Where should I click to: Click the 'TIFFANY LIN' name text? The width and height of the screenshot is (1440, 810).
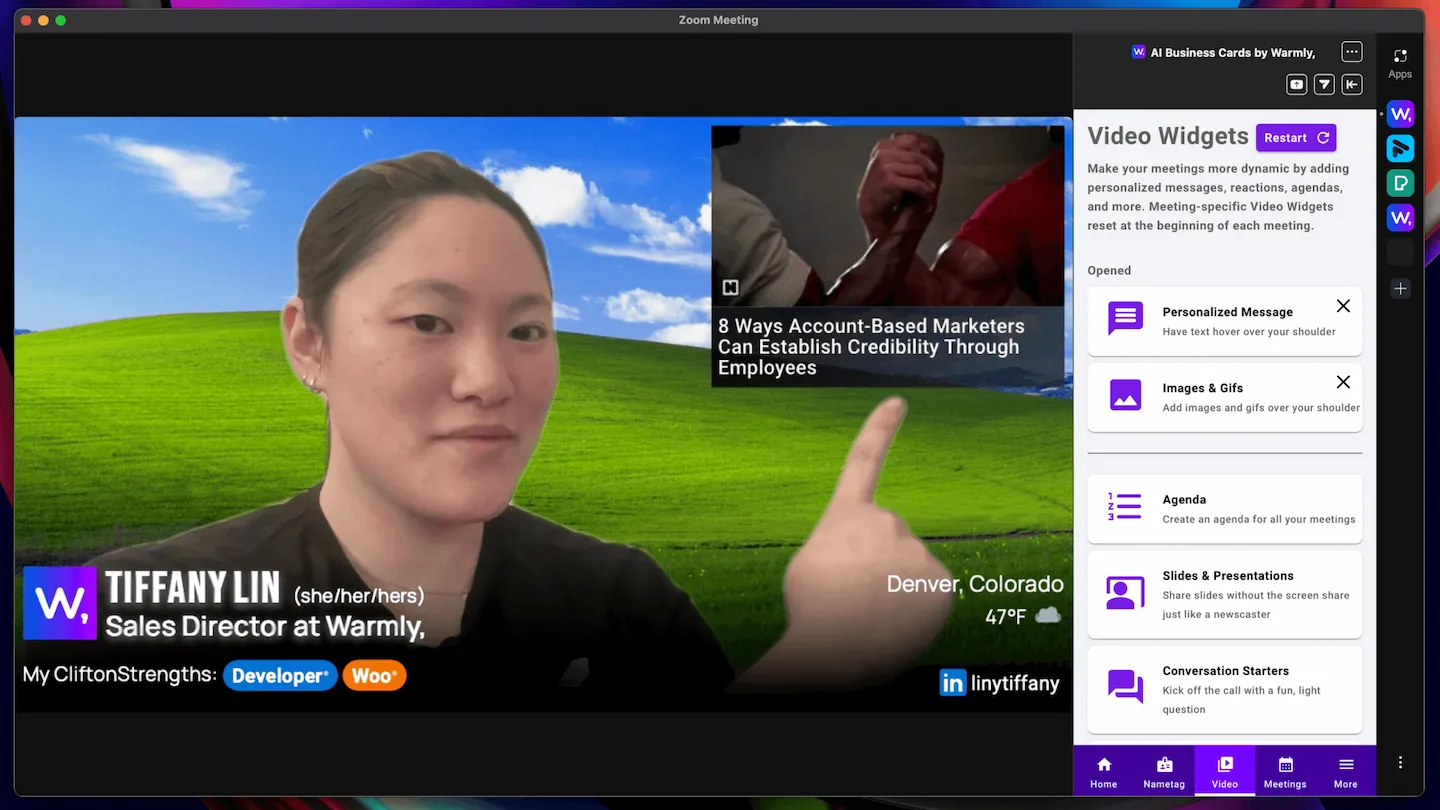(192, 589)
